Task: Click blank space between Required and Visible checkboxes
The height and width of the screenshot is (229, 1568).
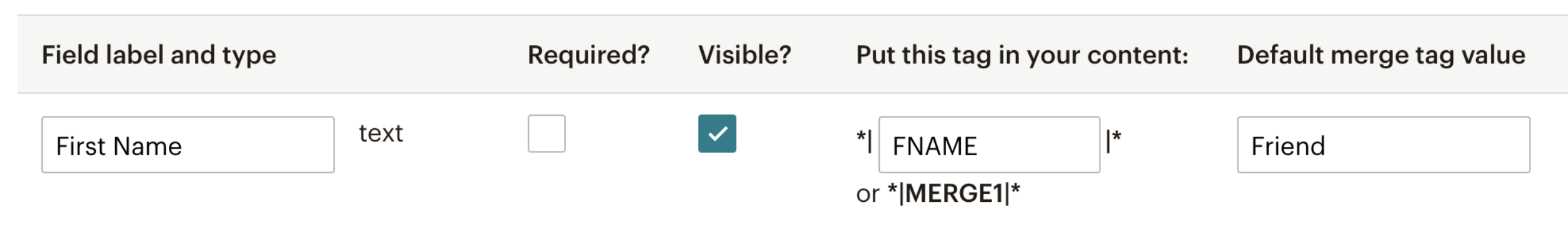Action: pyautogui.click(x=632, y=134)
